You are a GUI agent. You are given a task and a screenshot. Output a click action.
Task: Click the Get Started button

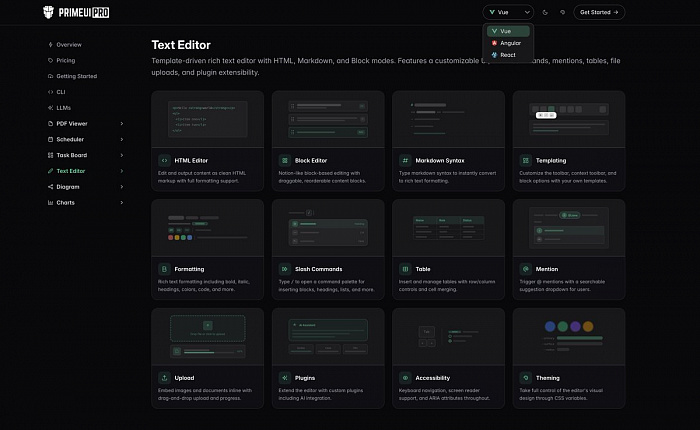pos(599,13)
